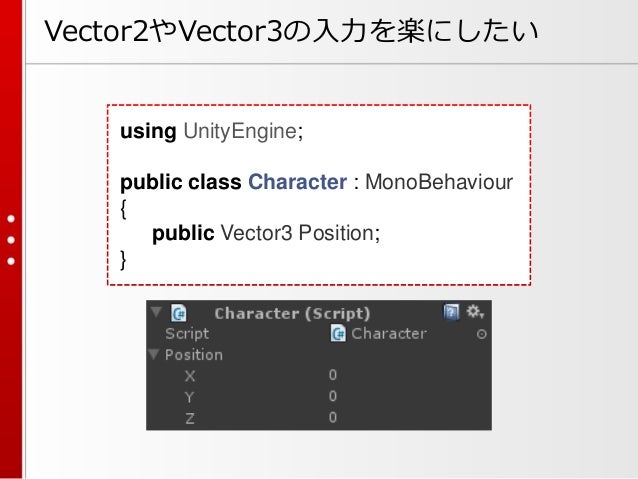This screenshot has width=638, height=479.
Task: Click the Z axis label
Action: [190, 418]
